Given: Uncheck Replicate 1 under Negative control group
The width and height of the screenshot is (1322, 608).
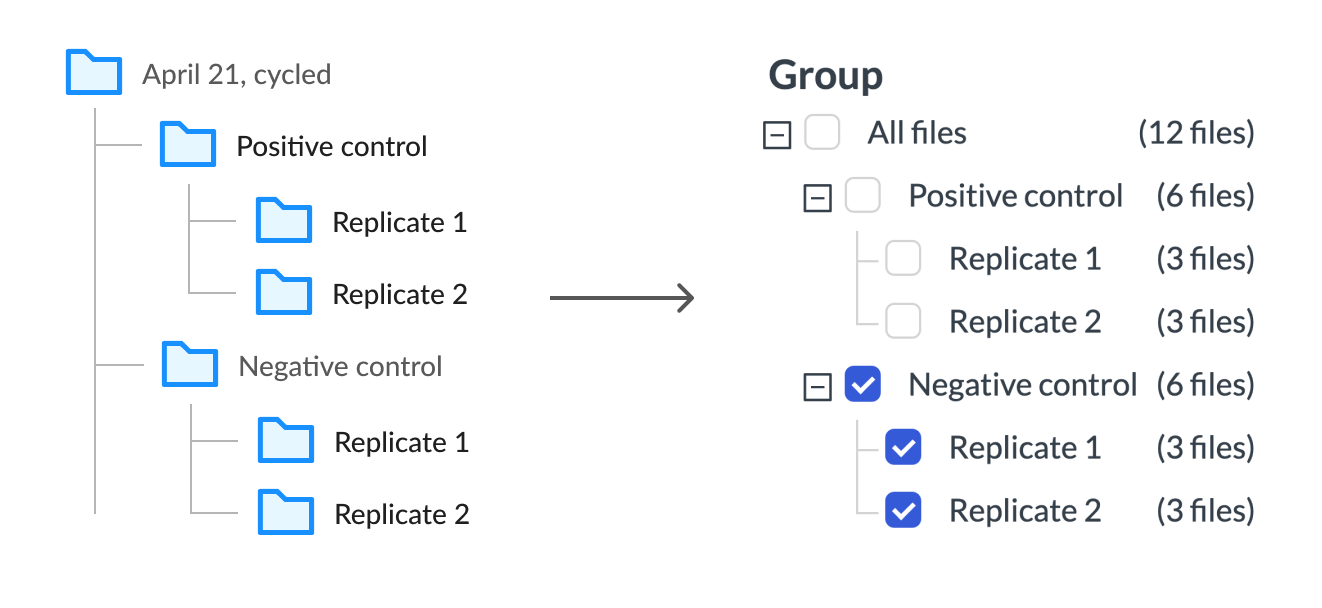Looking at the screenshot, I should (x=903, y=448).
